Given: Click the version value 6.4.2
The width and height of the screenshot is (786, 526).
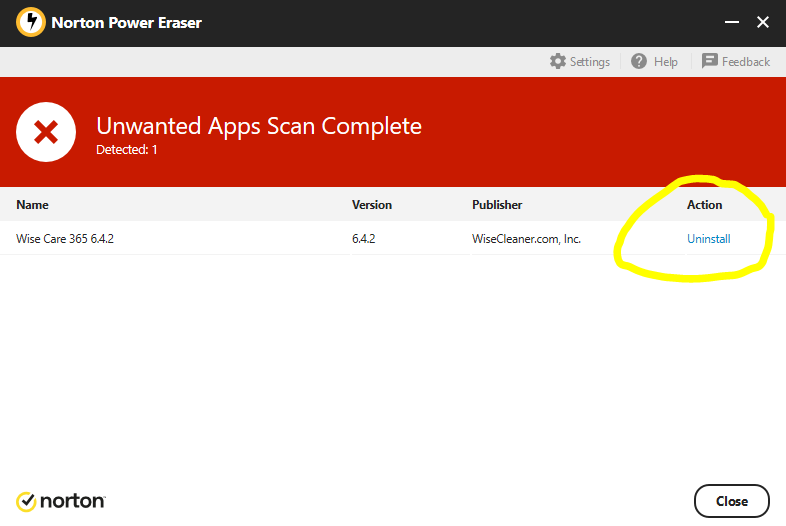Looking at the screenshot, I should (363, 239).
